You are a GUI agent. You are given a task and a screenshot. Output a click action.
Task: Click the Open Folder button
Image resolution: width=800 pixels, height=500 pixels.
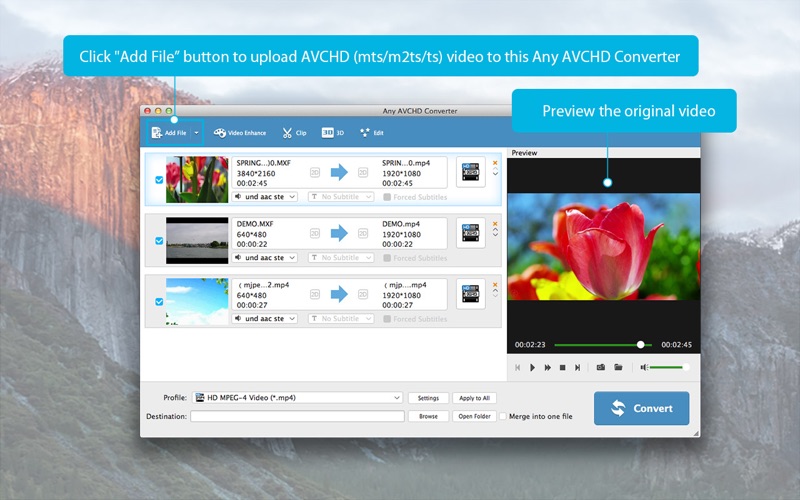(x=474, y=416)
